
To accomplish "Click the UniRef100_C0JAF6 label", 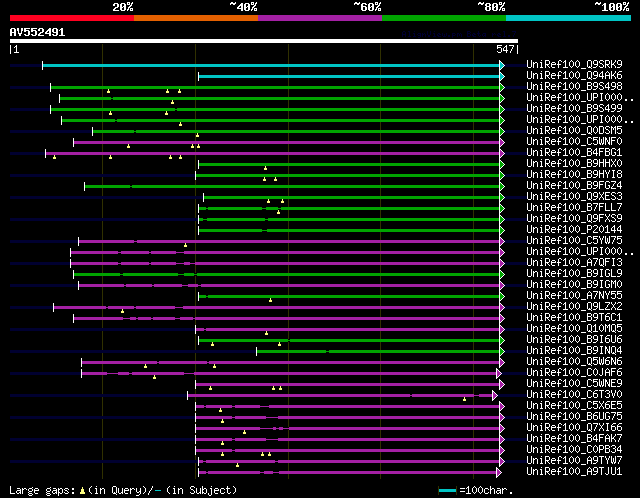I will point(574,373).
